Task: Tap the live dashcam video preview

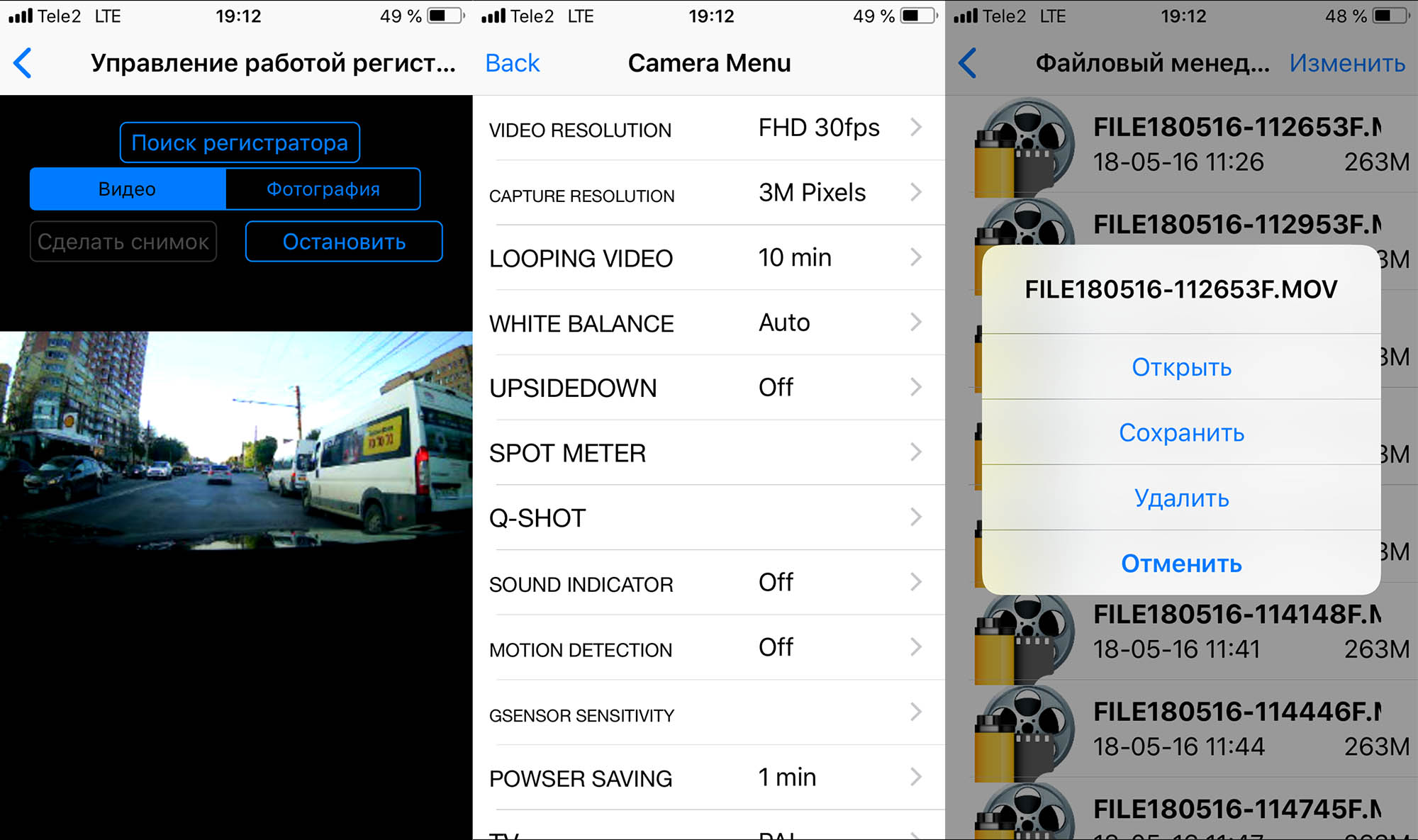Action: pos(236,441)
